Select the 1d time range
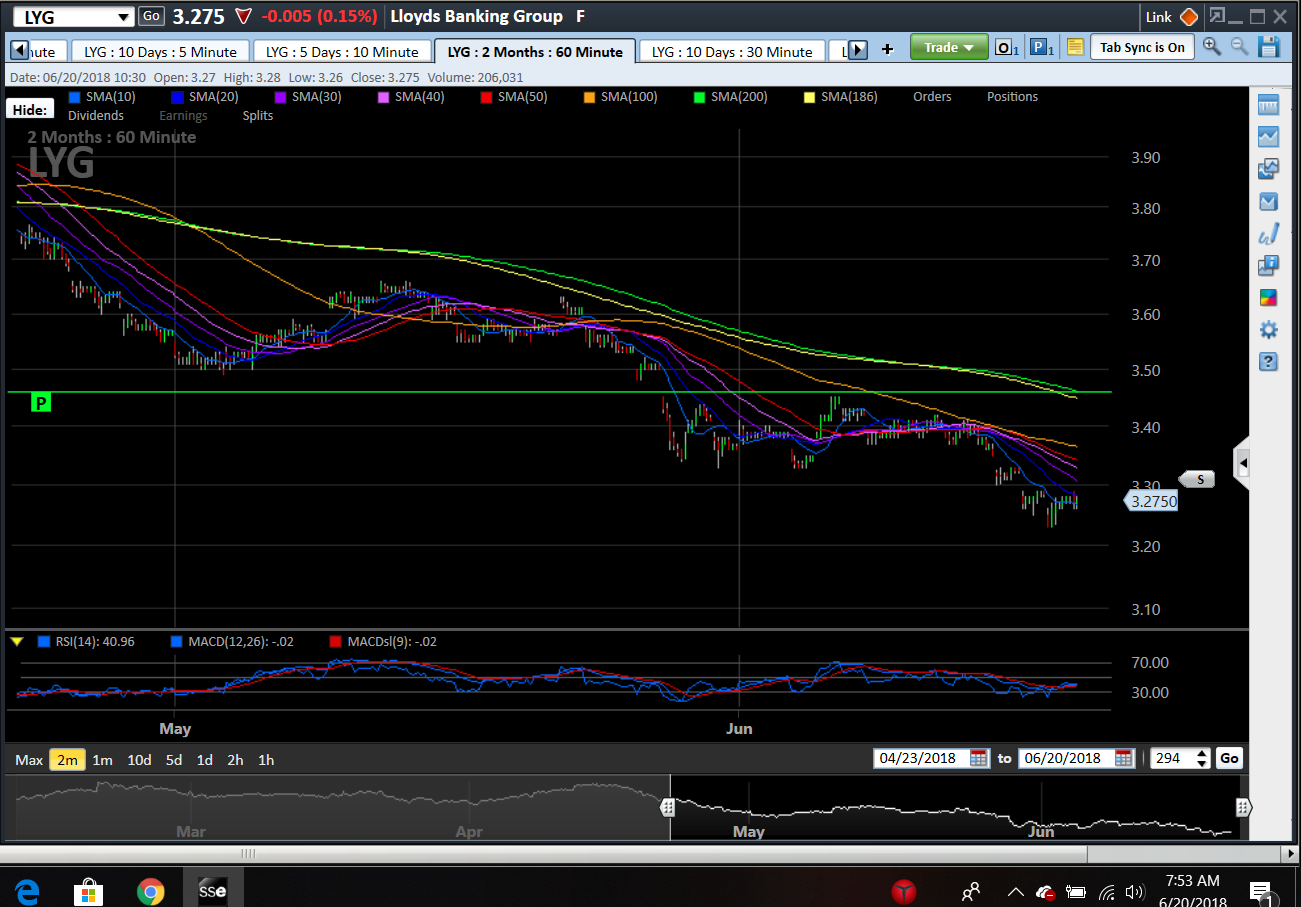 (x=204, y=760)
